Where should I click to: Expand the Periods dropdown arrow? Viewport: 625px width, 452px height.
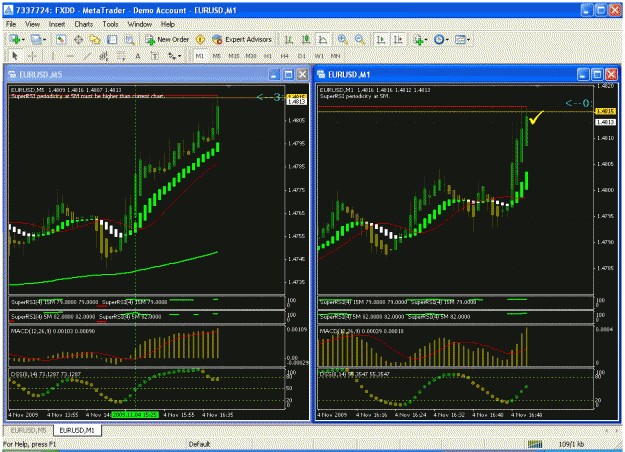pyautogui.click(x=447, y=40)
